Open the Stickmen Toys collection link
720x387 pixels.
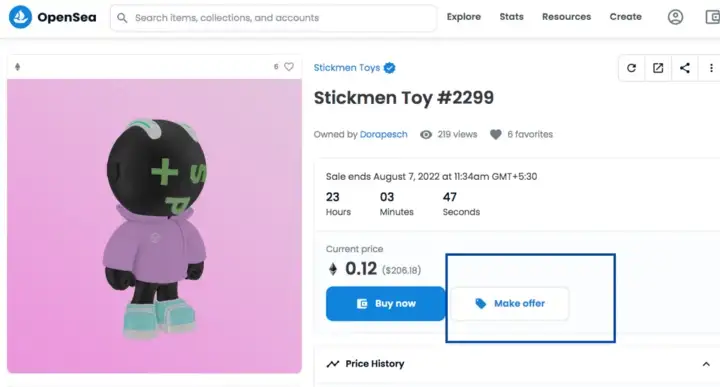tap(347, 68)
